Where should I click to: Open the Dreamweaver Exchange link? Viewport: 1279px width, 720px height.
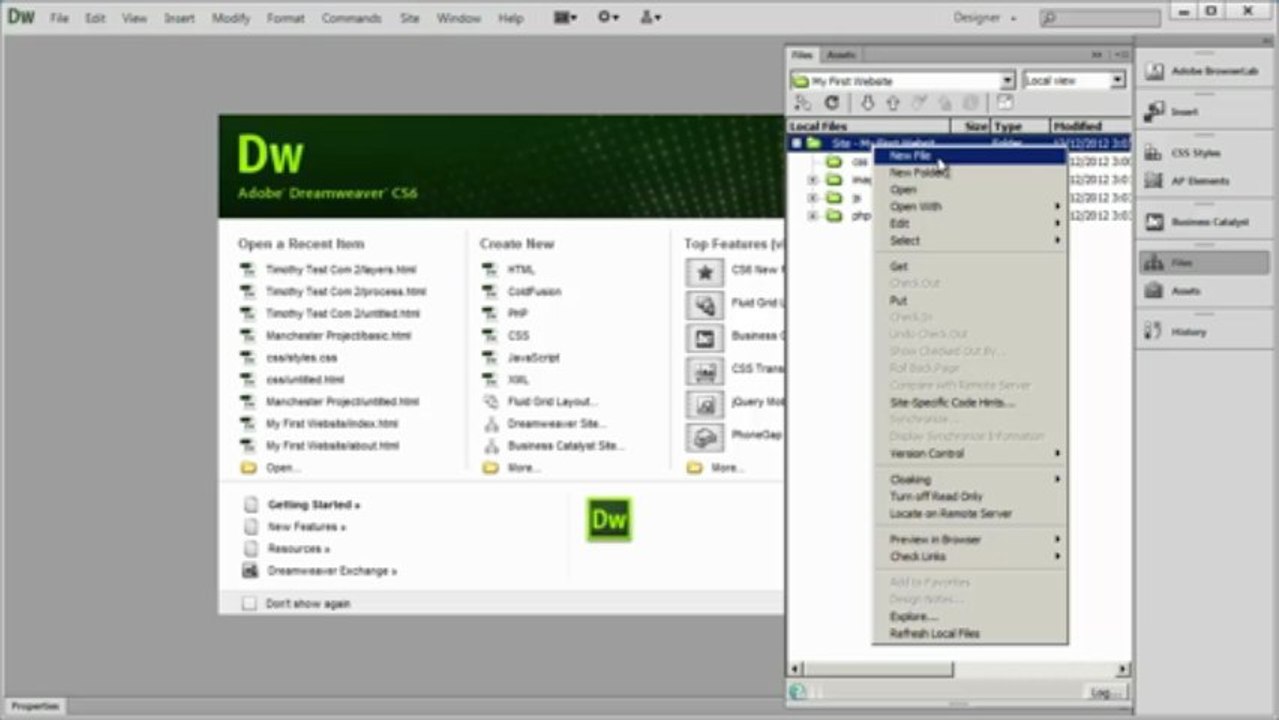pyautogui.click(x=332, y=571)
